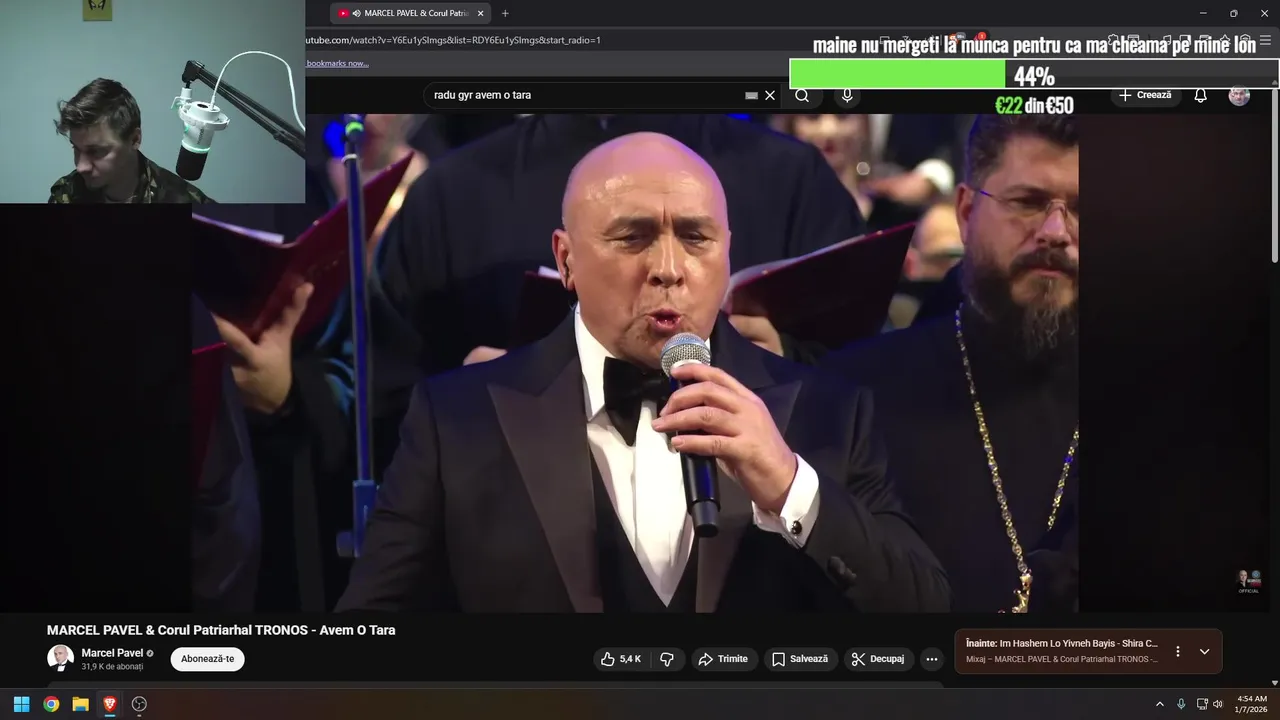The height and width of the screenshot is (720, 1280).
Task: Open Marcel Pavel channel avatar
Action: pyautogui.click(x=60, y=658)
